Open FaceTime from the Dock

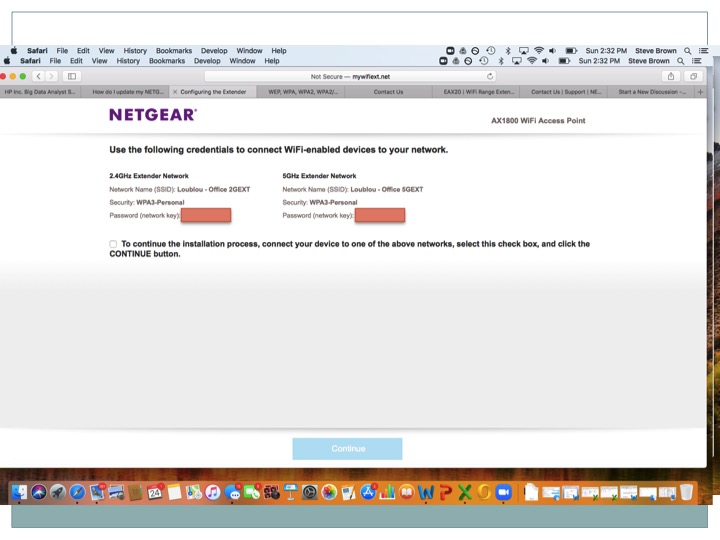pos(252,493)
